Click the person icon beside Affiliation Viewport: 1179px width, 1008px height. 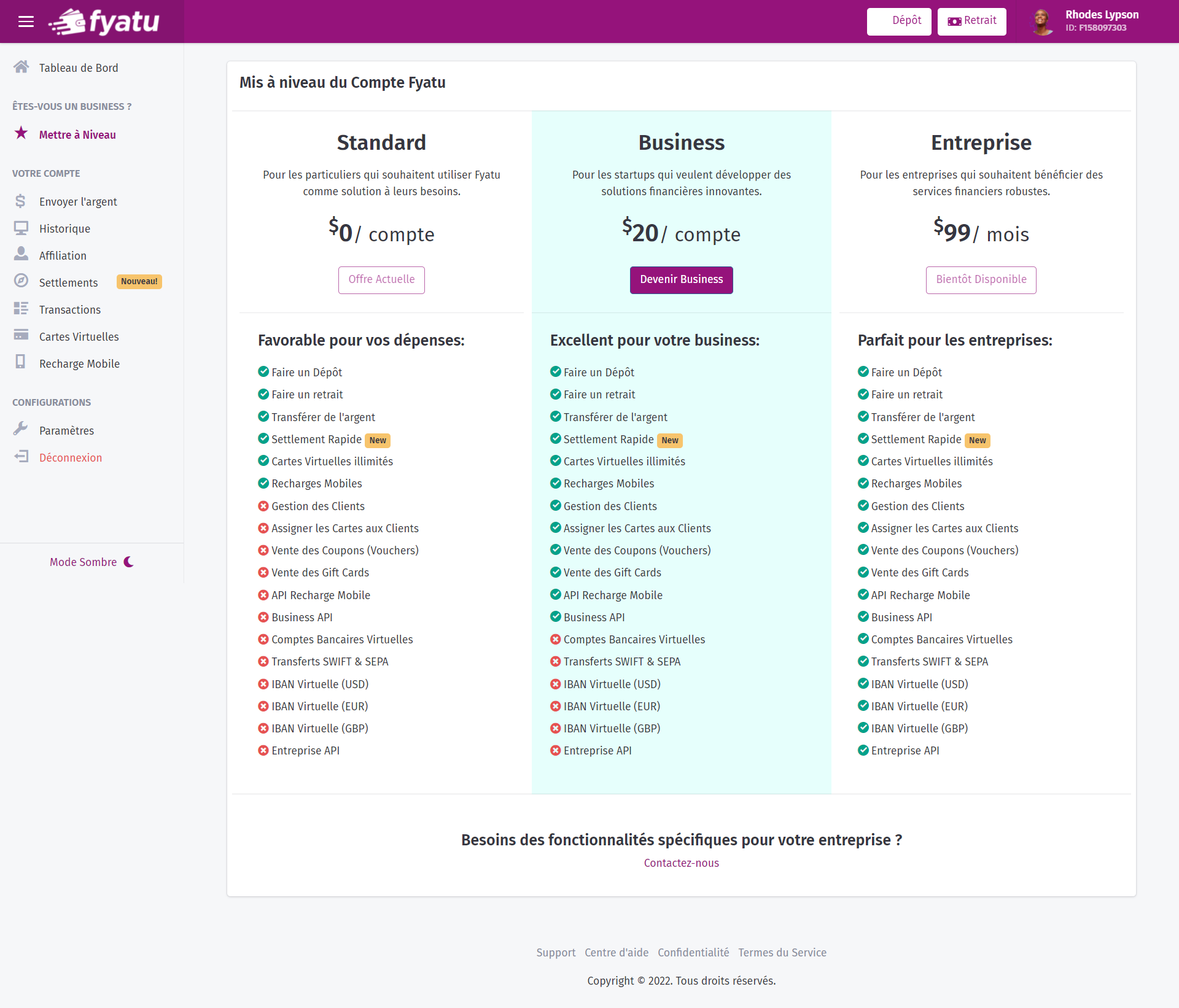(x=21, y=254)
